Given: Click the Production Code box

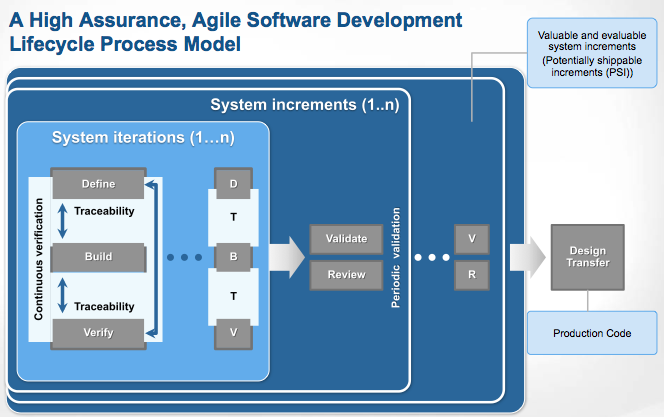Looking at the screenshot, I should coord(592,333).
